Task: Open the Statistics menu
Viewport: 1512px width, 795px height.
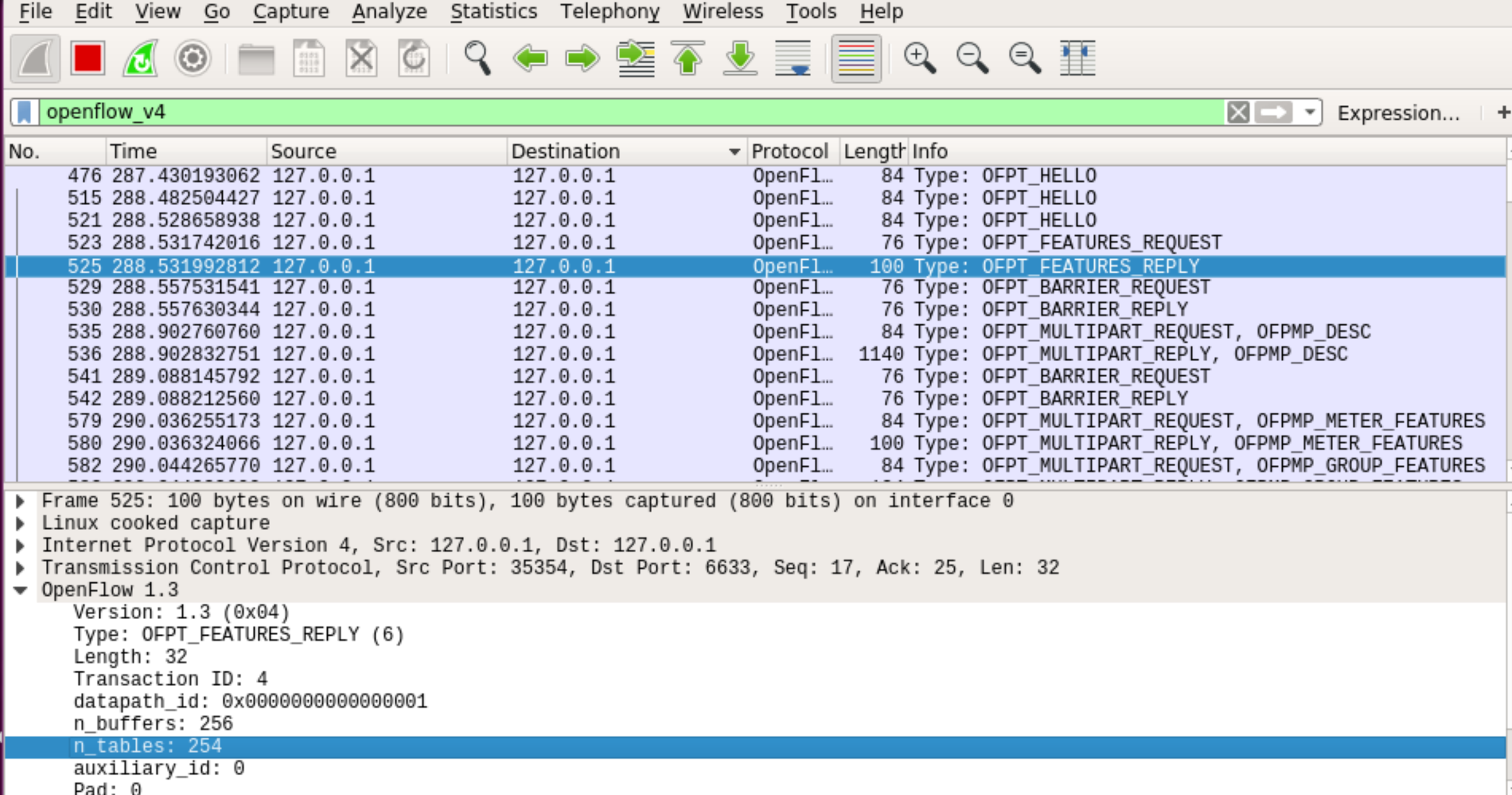Action: 493,11
